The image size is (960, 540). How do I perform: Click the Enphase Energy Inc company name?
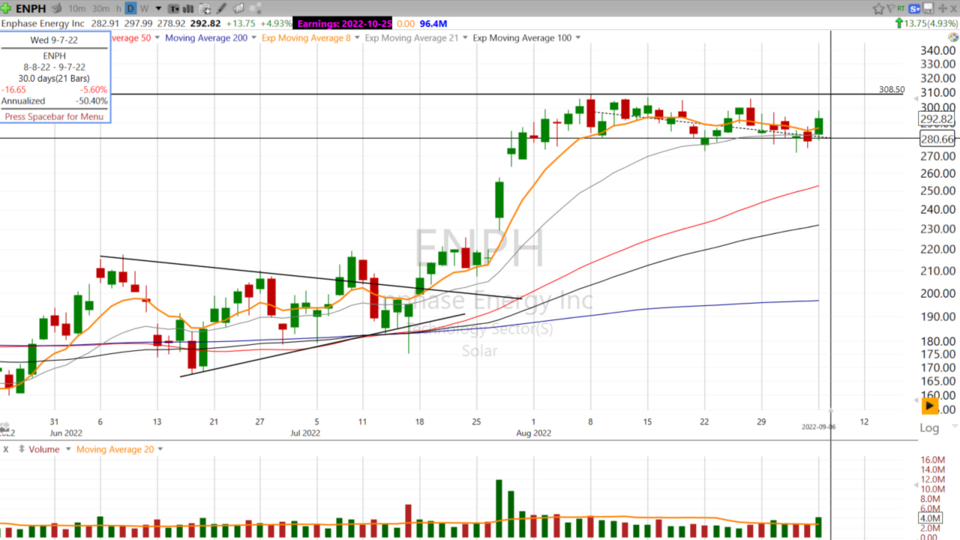tap(43, 23)
